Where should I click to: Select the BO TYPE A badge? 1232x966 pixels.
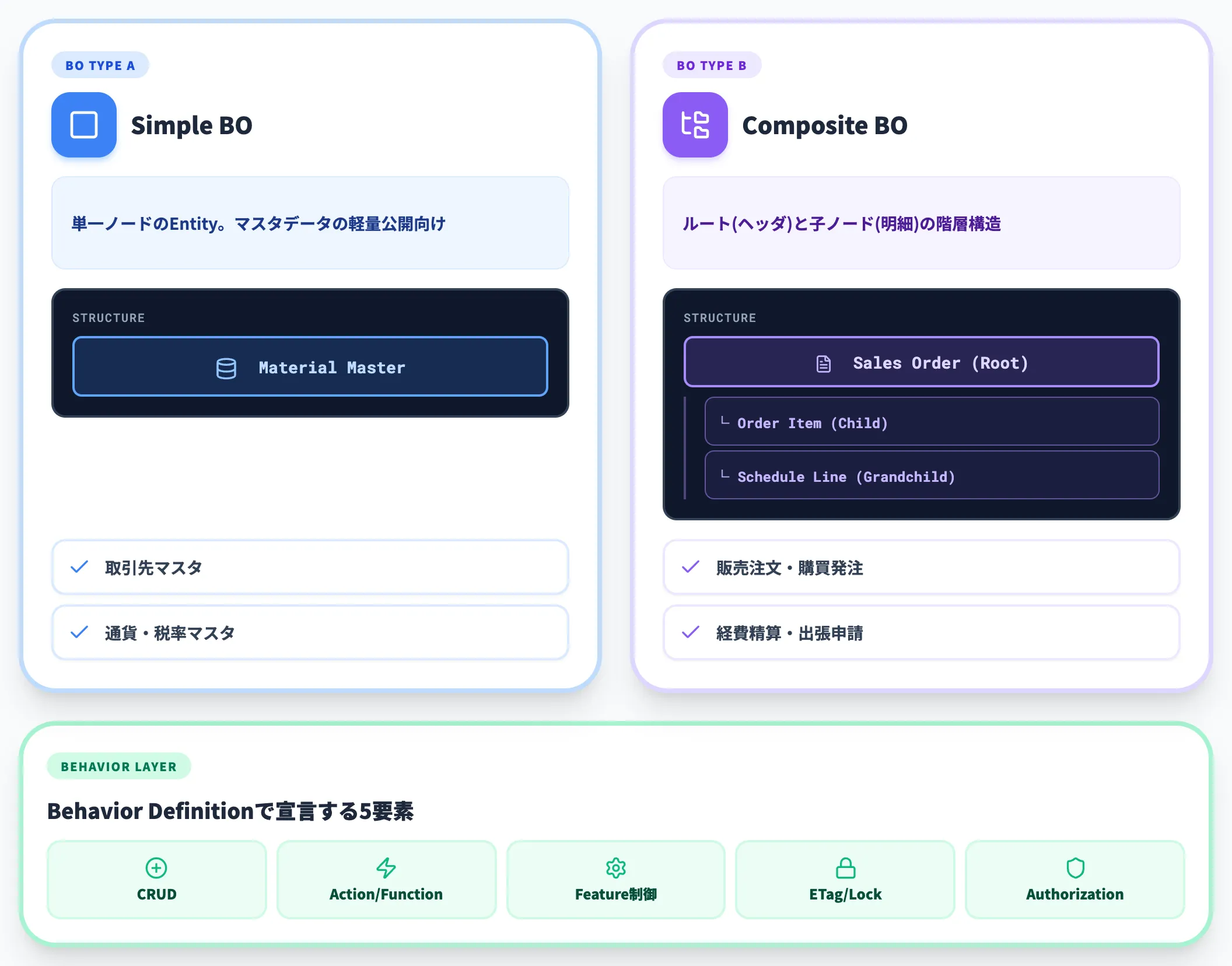pos(100,65)
